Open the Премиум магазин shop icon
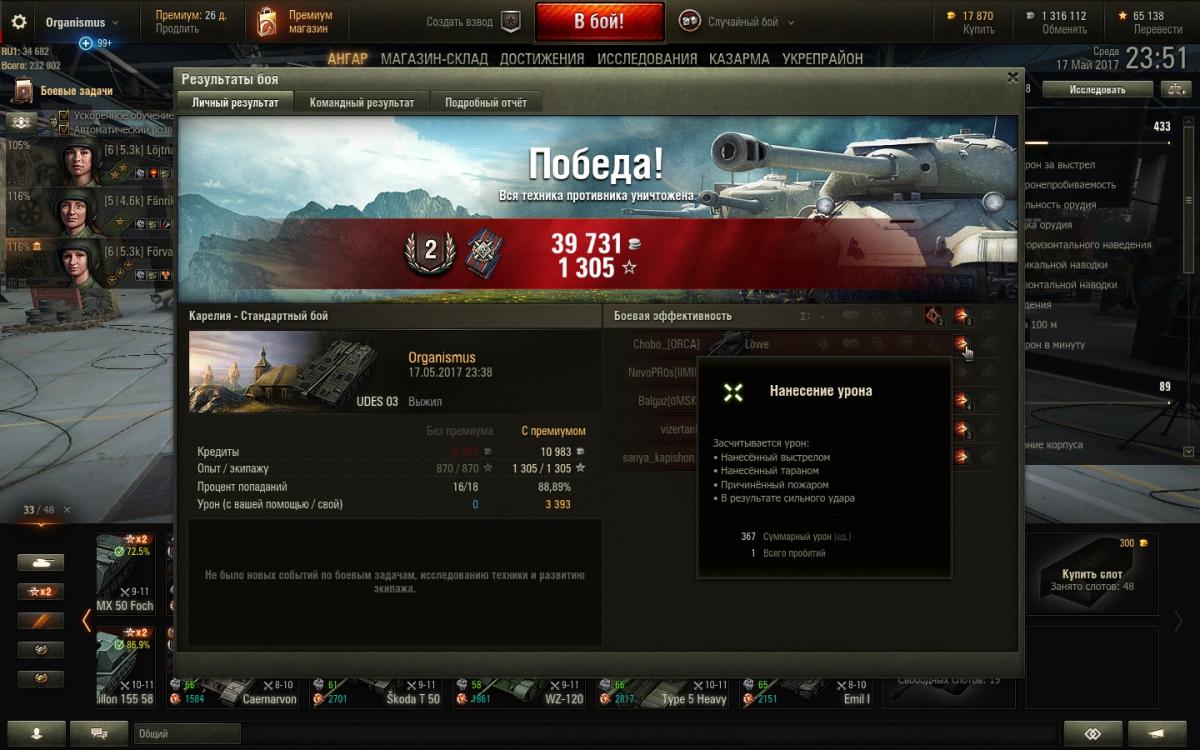This screenshot has width=1200, height=750. point(265,22)
